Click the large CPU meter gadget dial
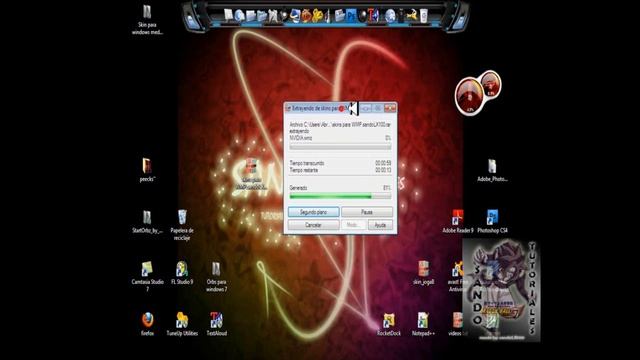Viewport: 640px width, 360px height. [x=469, y=96]
